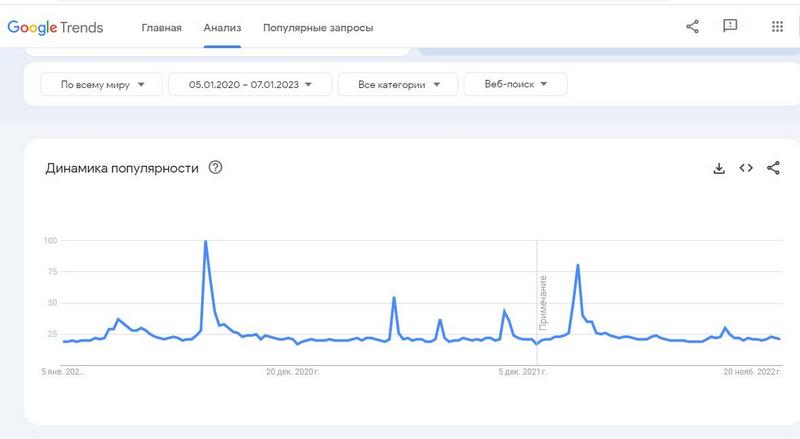Share the popularity chart
This screenshot has width=800, height=439.
[x=773, y=168]
